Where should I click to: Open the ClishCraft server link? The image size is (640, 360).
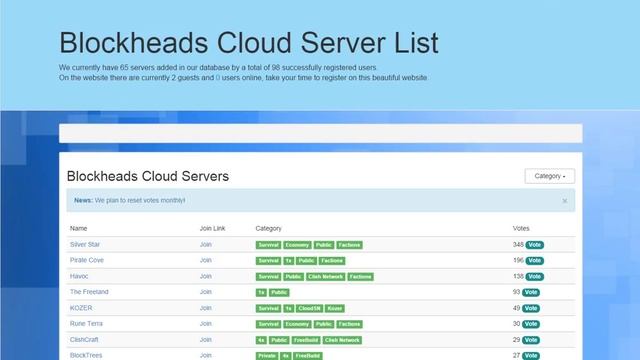84,340
